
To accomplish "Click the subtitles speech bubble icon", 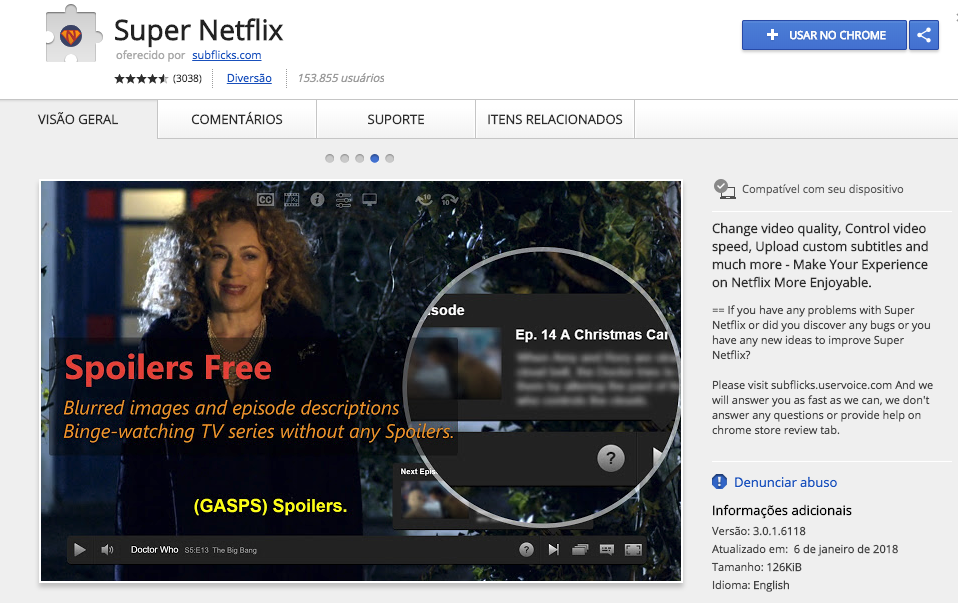I will tap(607, 550).
